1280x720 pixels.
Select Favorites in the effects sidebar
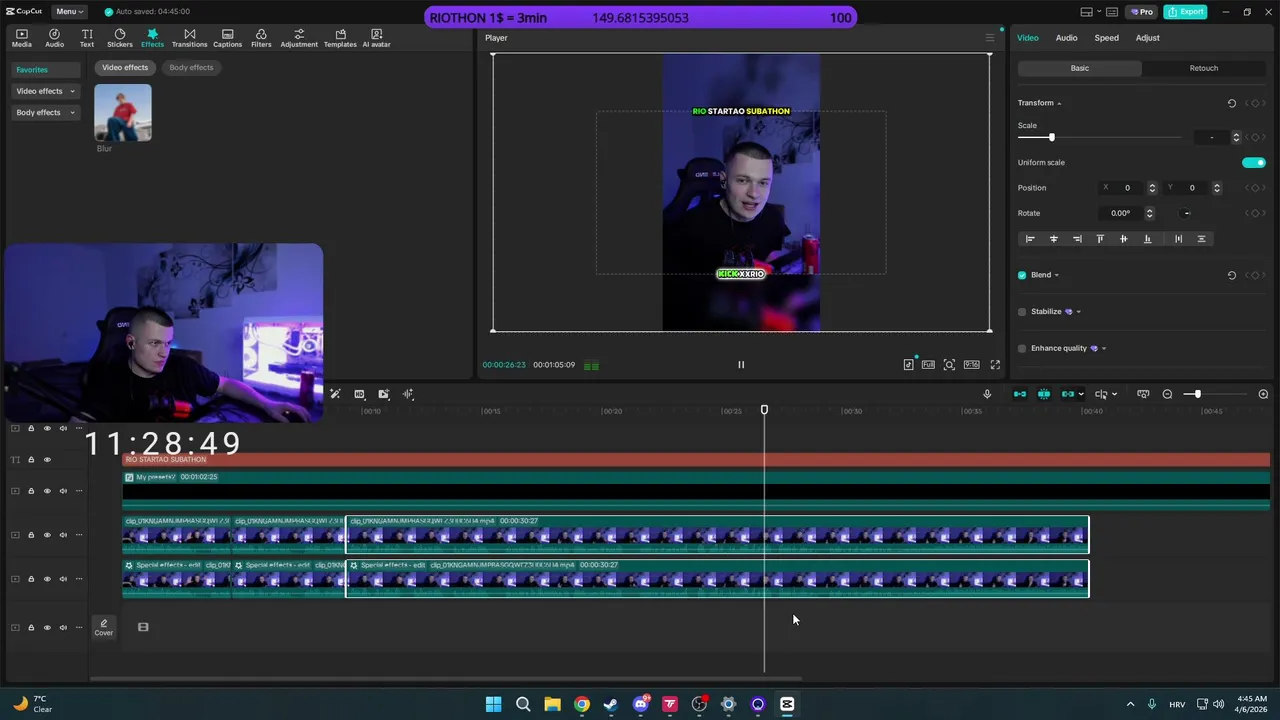click(46, 70)
